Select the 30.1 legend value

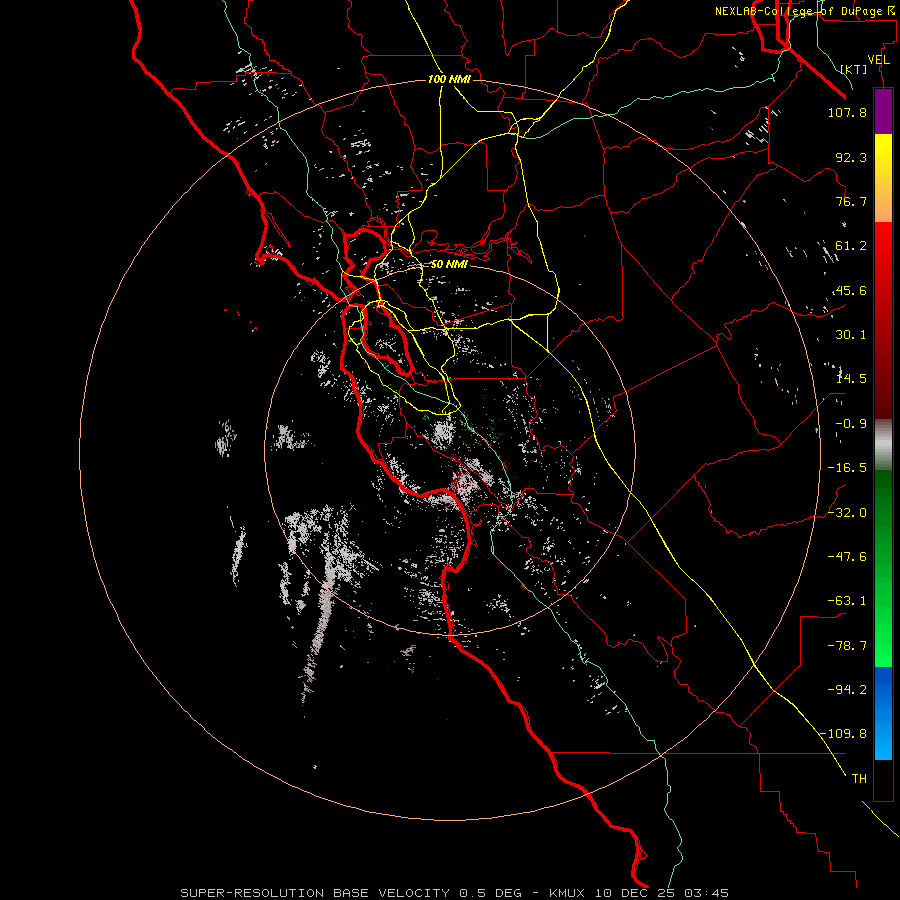tap(851, 335)
